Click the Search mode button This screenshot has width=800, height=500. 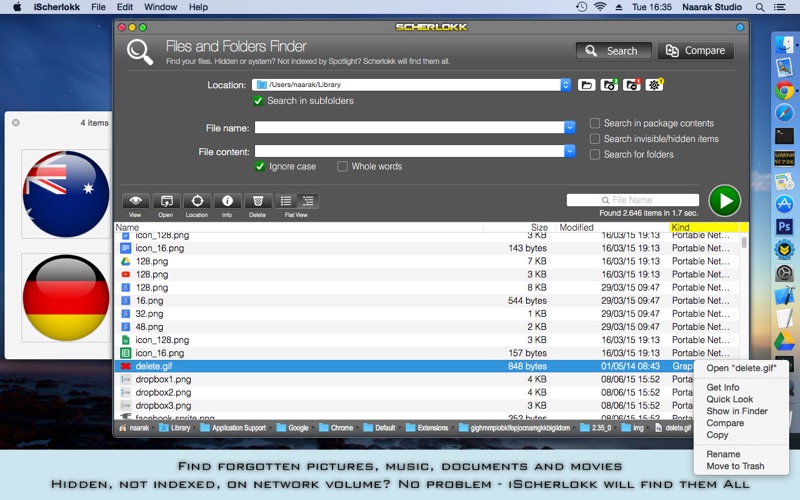[x=613, y=51]
